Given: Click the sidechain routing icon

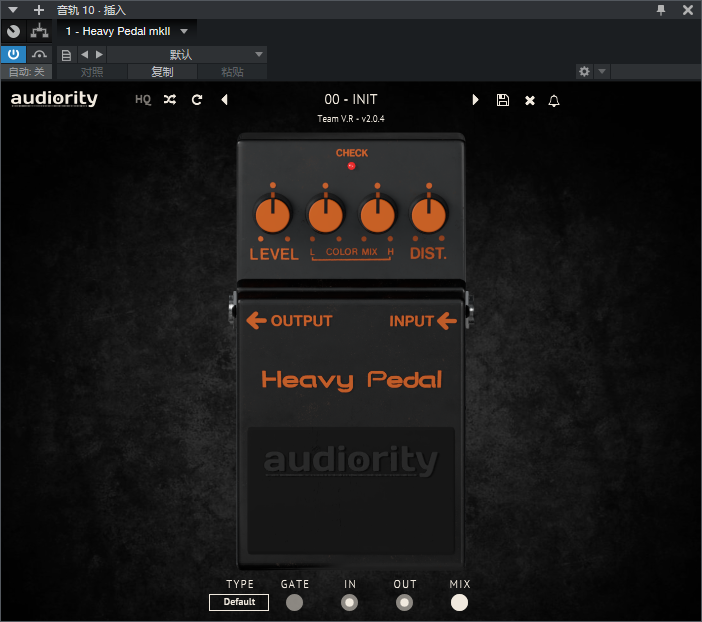Looking at the screenshot, I should pyautogui.click(x=39, y=31).
